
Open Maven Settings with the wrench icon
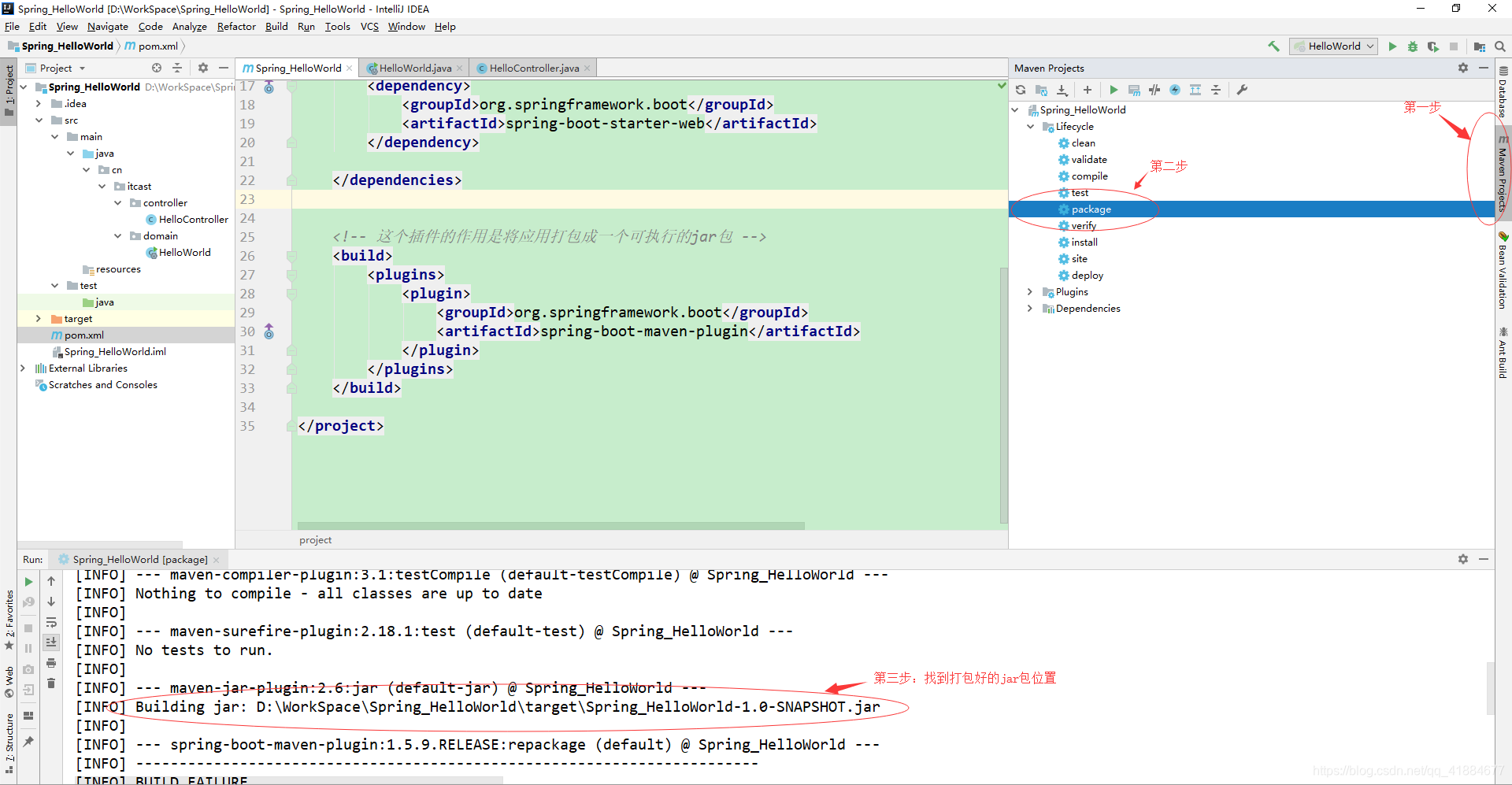[1242, 90]
